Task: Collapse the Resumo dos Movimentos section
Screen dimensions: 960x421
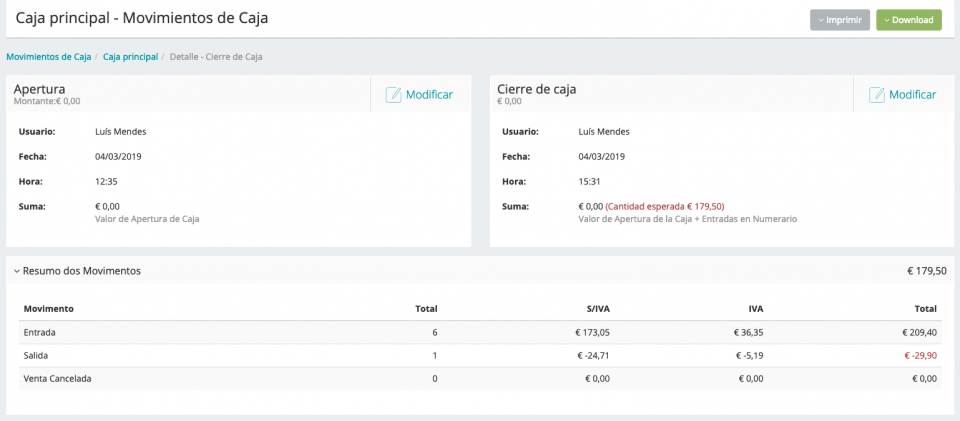Action: pyautogui.click(x=17, y=271)
